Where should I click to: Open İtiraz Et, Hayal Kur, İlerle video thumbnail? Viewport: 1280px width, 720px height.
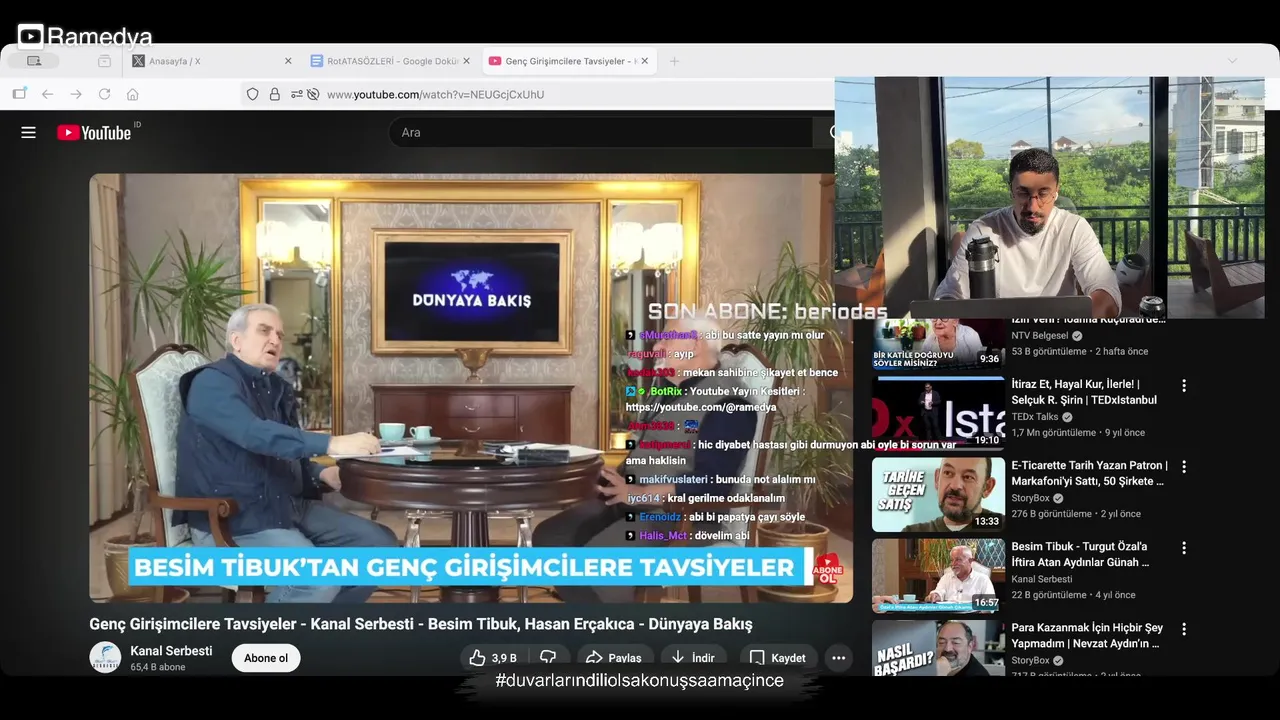click(x=938, y=412)
